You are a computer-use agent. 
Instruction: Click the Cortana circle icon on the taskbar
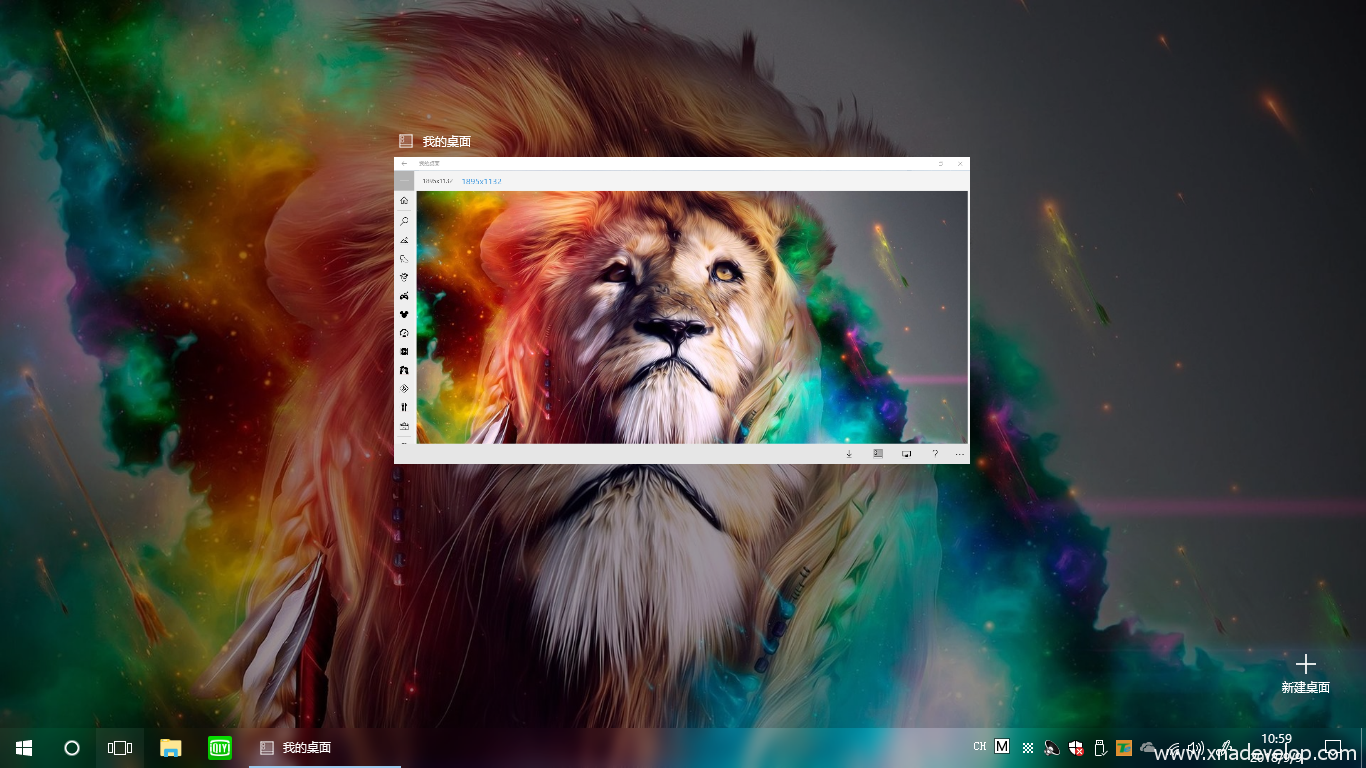(72, 747)
